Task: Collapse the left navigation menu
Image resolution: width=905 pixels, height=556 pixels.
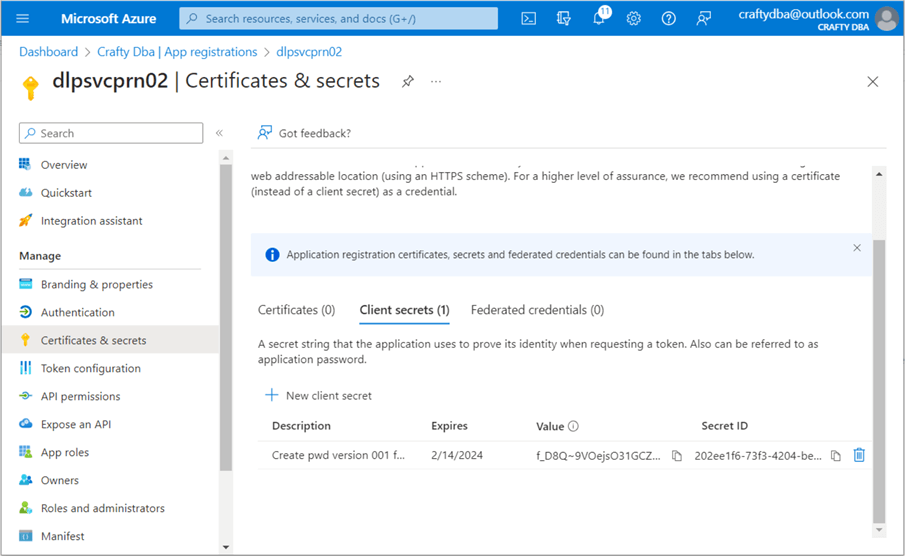Action: click(219, 133)
